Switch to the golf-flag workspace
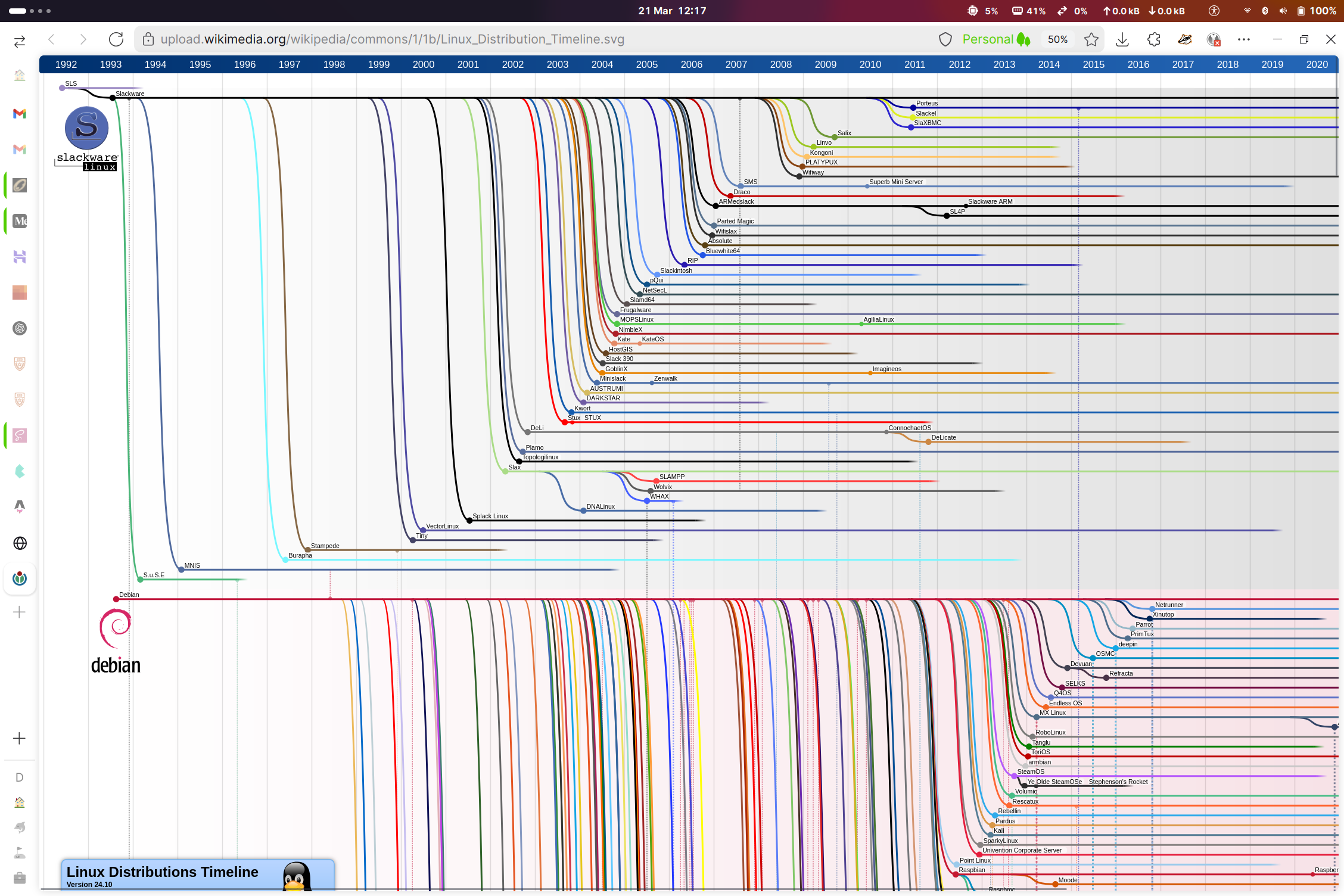 point(20,853)
